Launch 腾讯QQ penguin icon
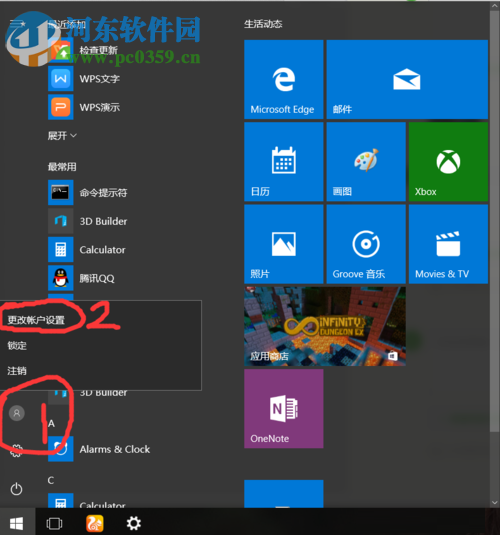This screenshot has height=535, width=500. 60,278
